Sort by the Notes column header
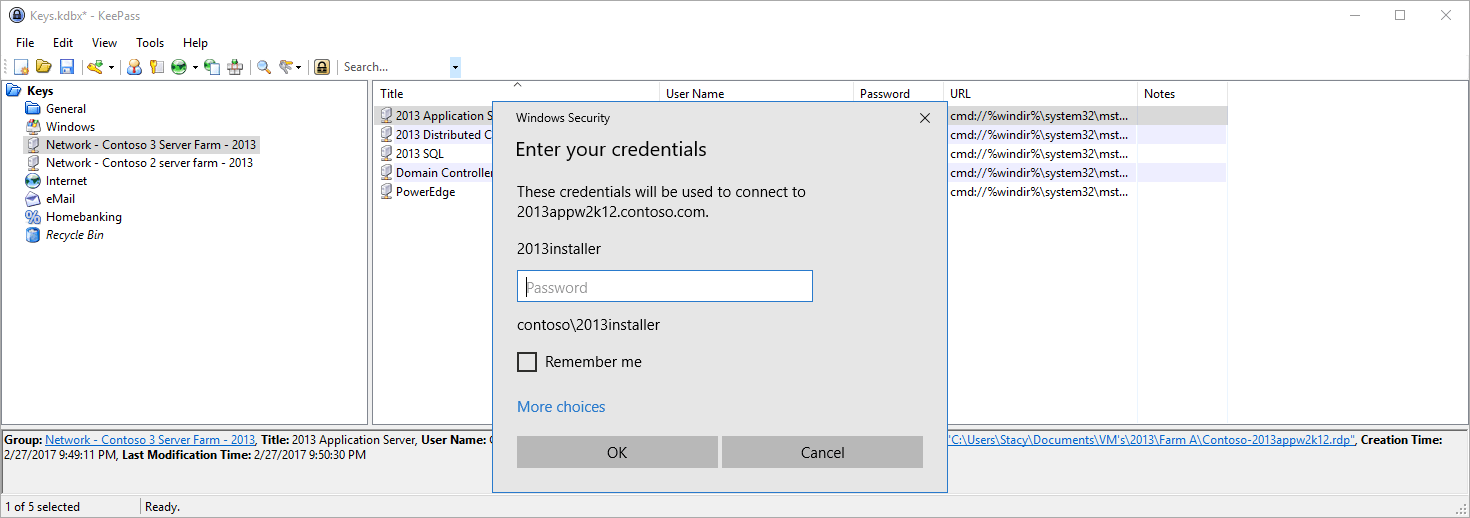Image resolution: width=1470 pixels, height=518 pixels. 1182,94
